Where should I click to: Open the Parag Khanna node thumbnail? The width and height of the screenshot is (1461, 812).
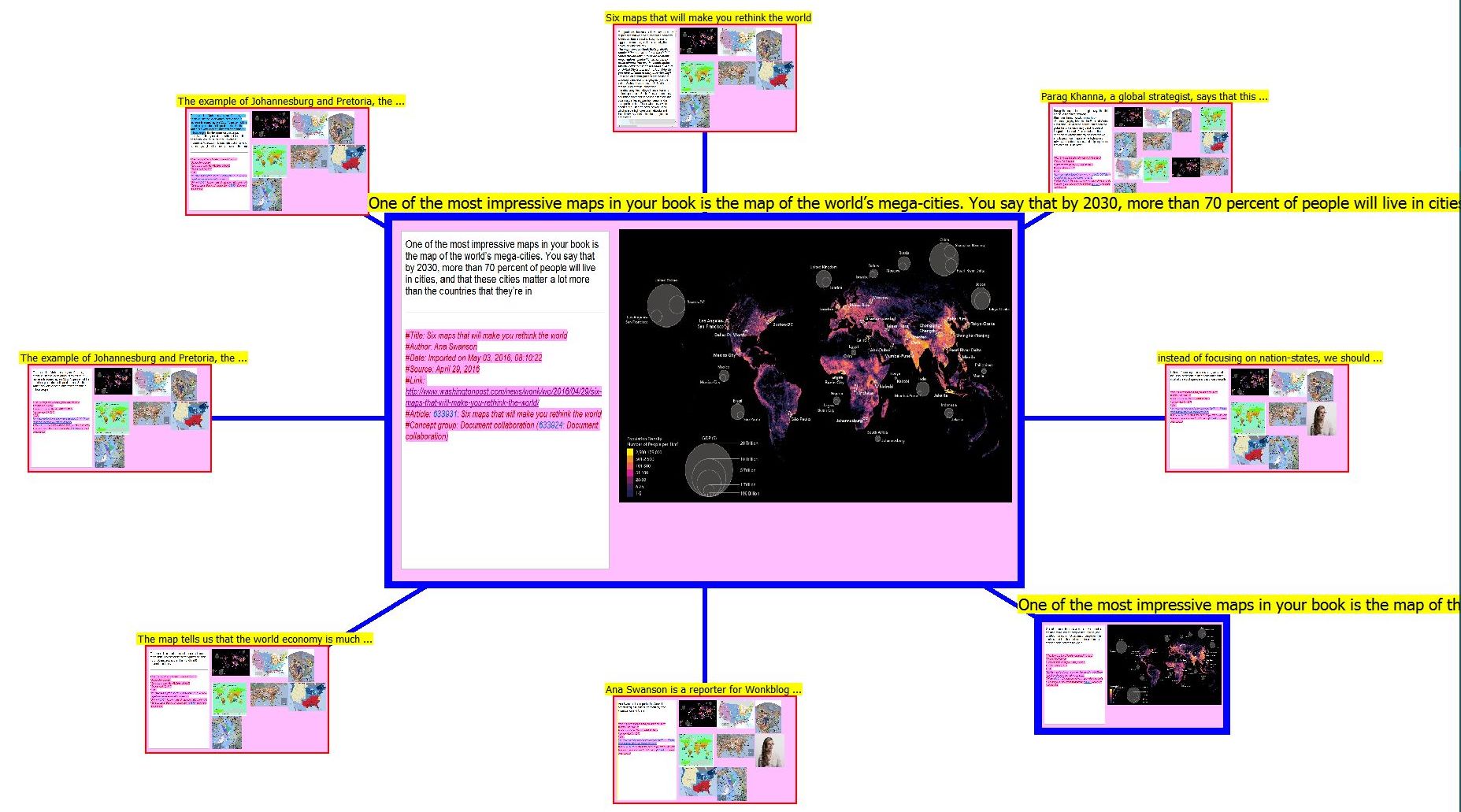pos(1140,148)
